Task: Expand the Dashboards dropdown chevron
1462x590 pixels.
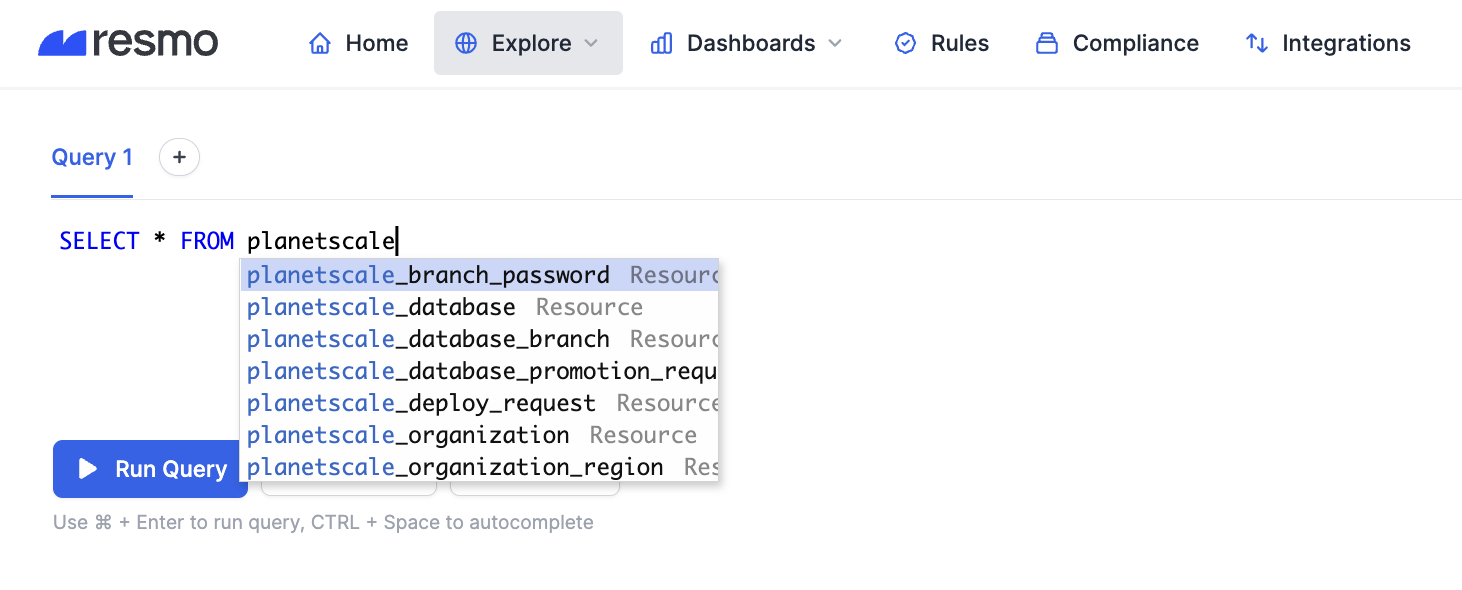Action: coord(836,44)
